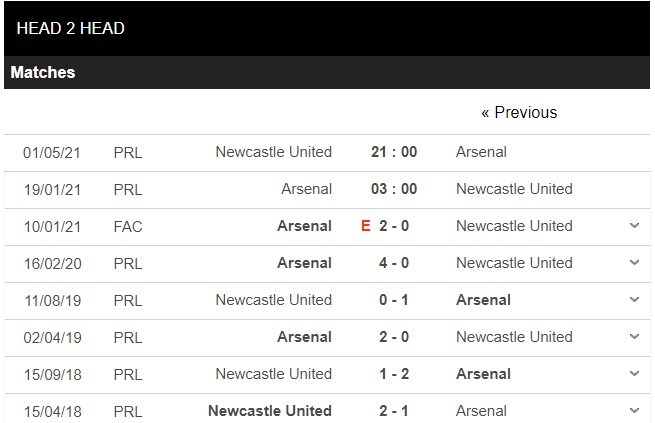This screenshot has width=655, height=423.
Task: Go to Previous matches page
Action: tap(519, 112)
